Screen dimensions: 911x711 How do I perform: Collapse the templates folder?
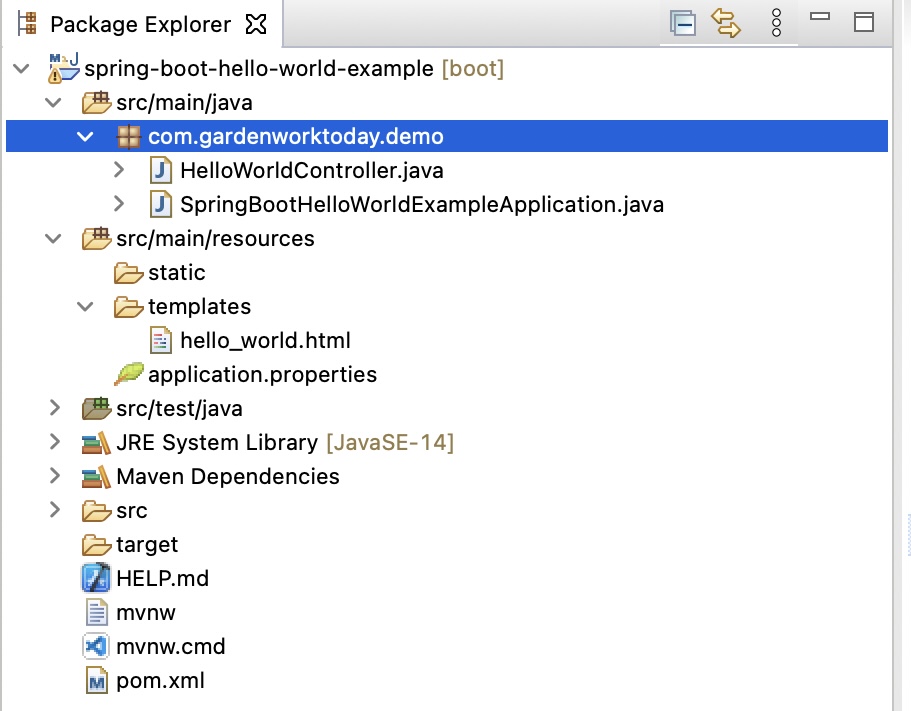(x=87, y=306)
